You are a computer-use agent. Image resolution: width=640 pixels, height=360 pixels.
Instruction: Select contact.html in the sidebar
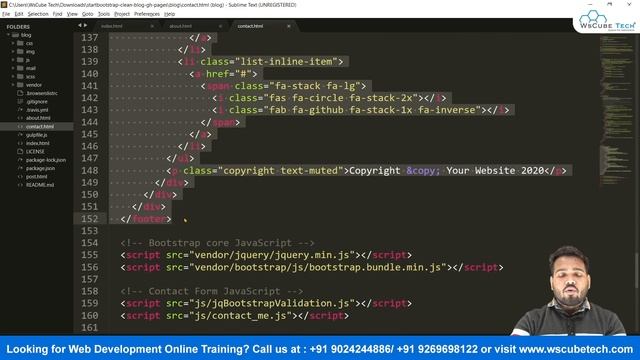point(40,127)
